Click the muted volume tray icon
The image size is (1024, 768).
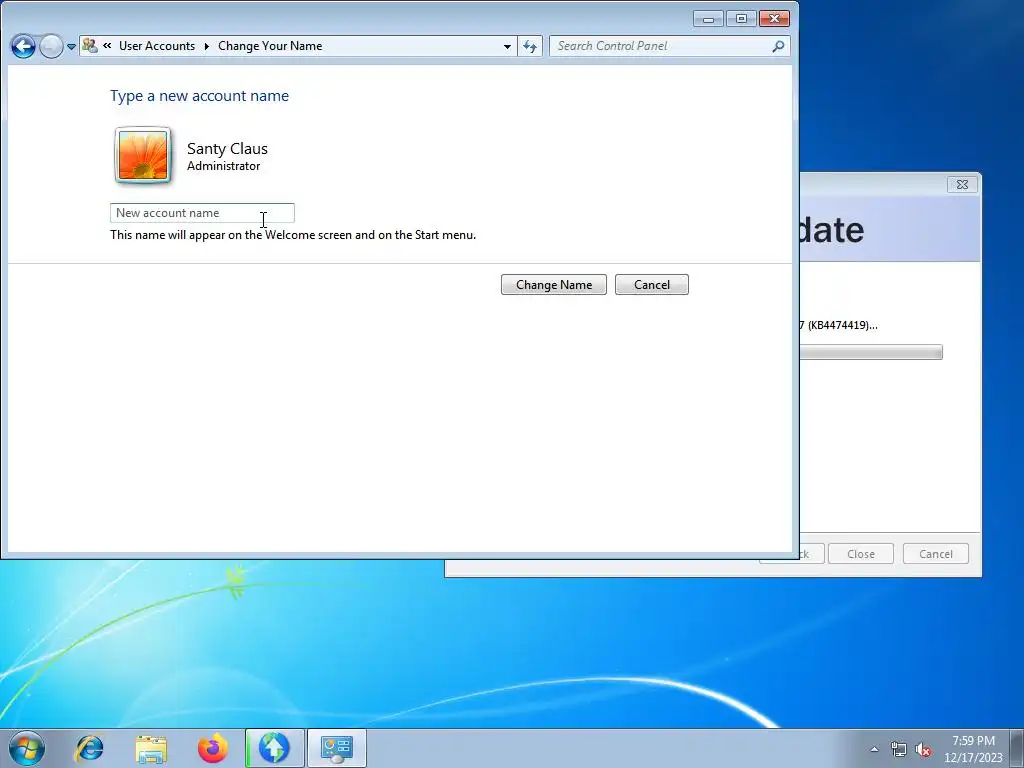click(923, 749)
